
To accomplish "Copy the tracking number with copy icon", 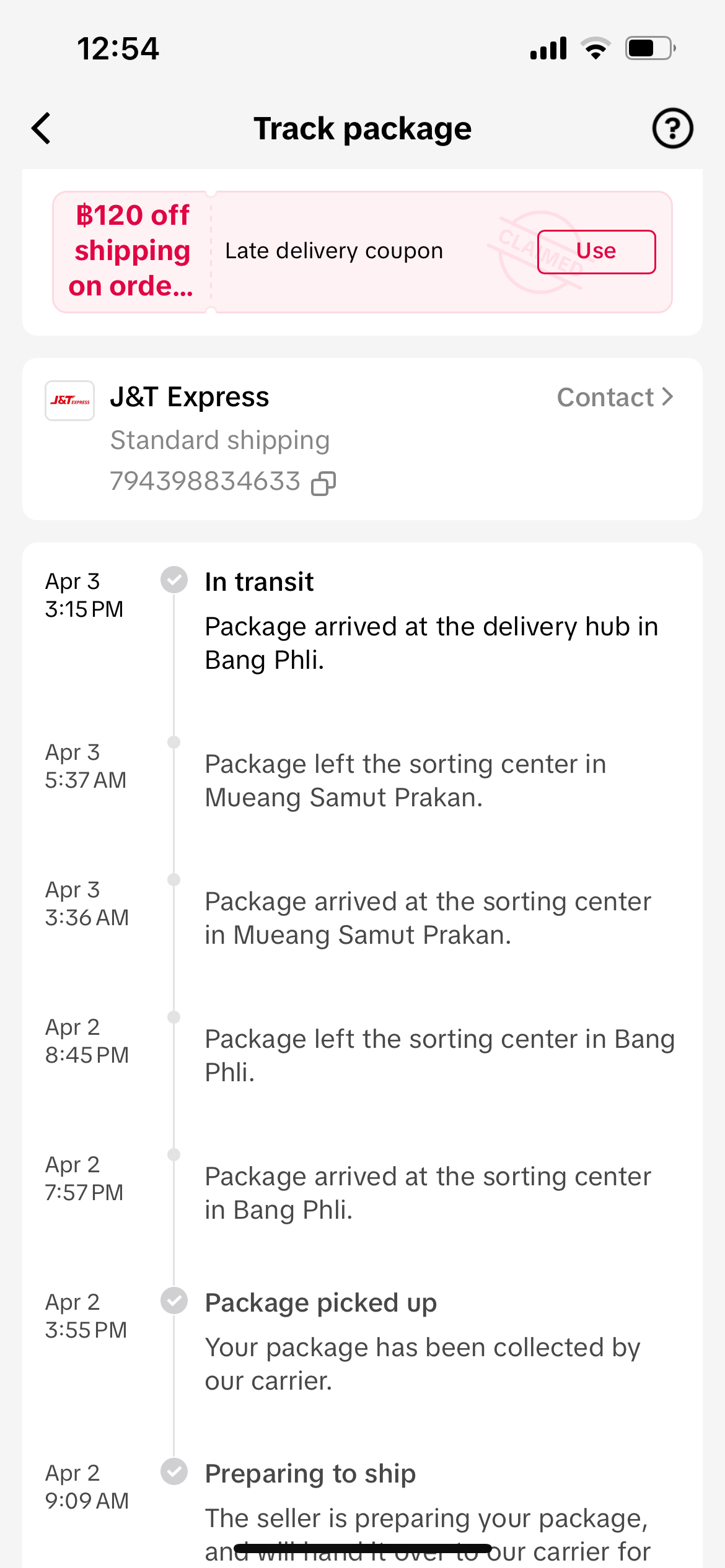I will 323,483.
